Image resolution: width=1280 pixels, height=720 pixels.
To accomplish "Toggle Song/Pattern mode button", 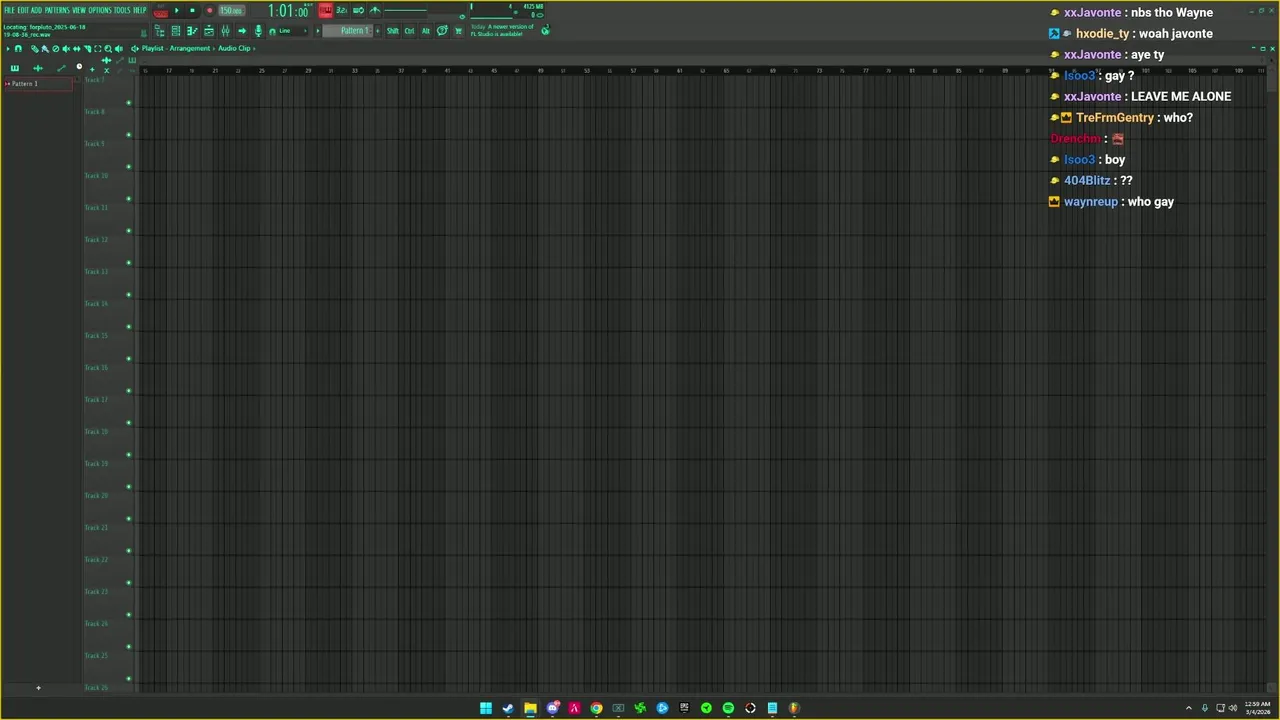I will click(160, 11).
